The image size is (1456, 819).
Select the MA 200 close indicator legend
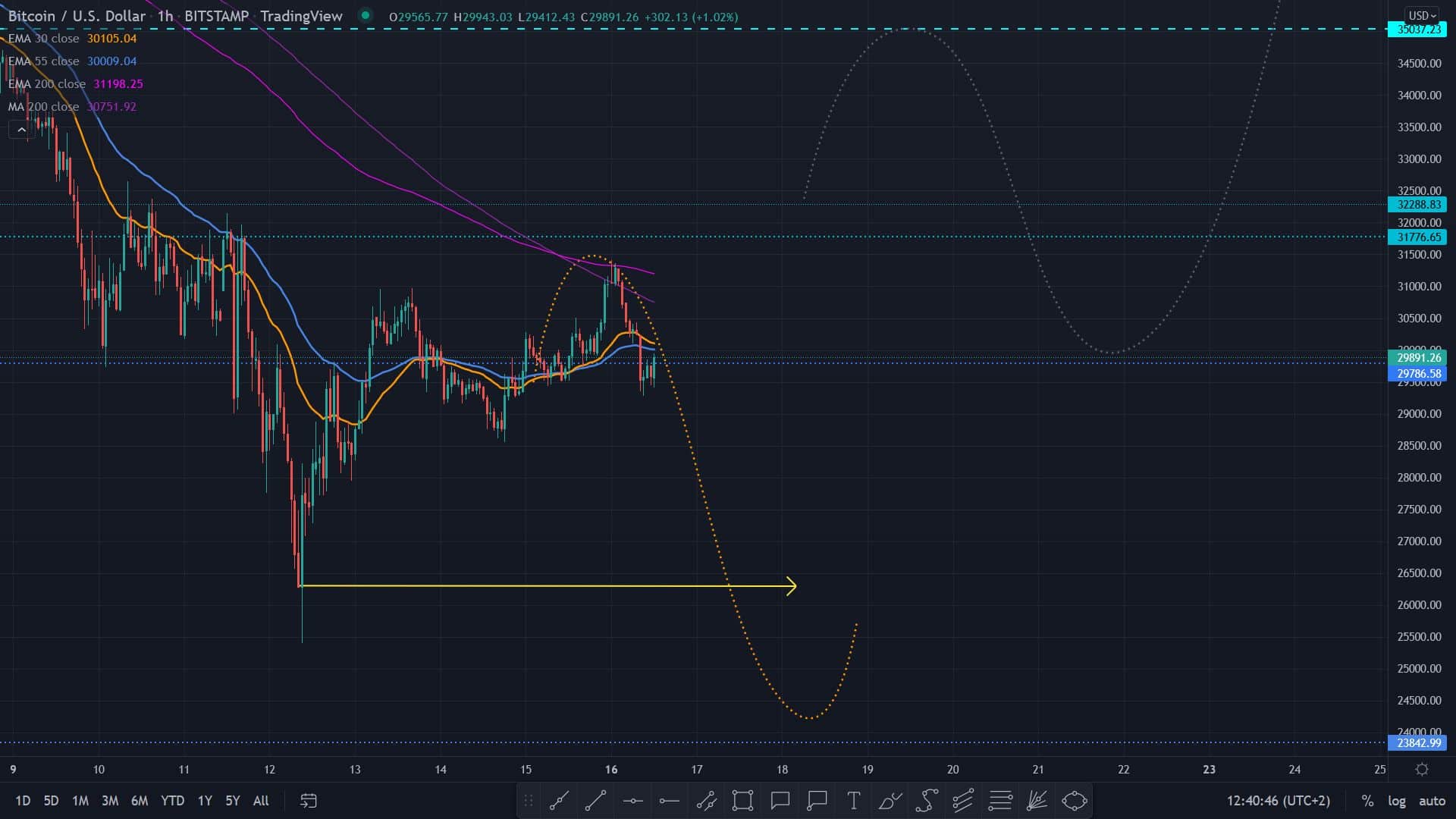tap(72, 107)
